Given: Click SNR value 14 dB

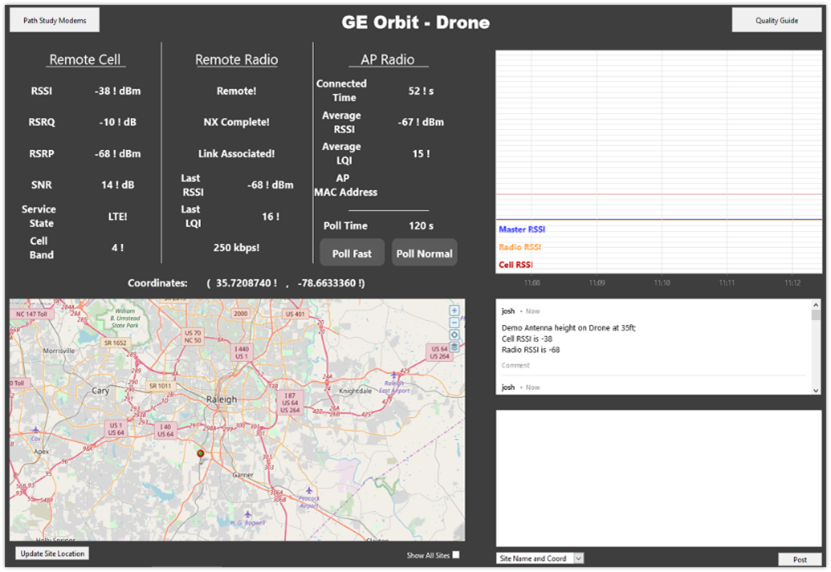Looking at the screenshot, I should click(118, 185).
